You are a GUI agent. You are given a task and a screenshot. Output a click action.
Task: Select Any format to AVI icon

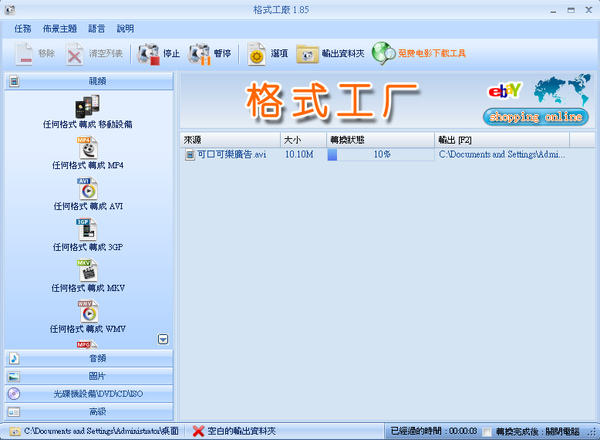[x=88, y=189]
